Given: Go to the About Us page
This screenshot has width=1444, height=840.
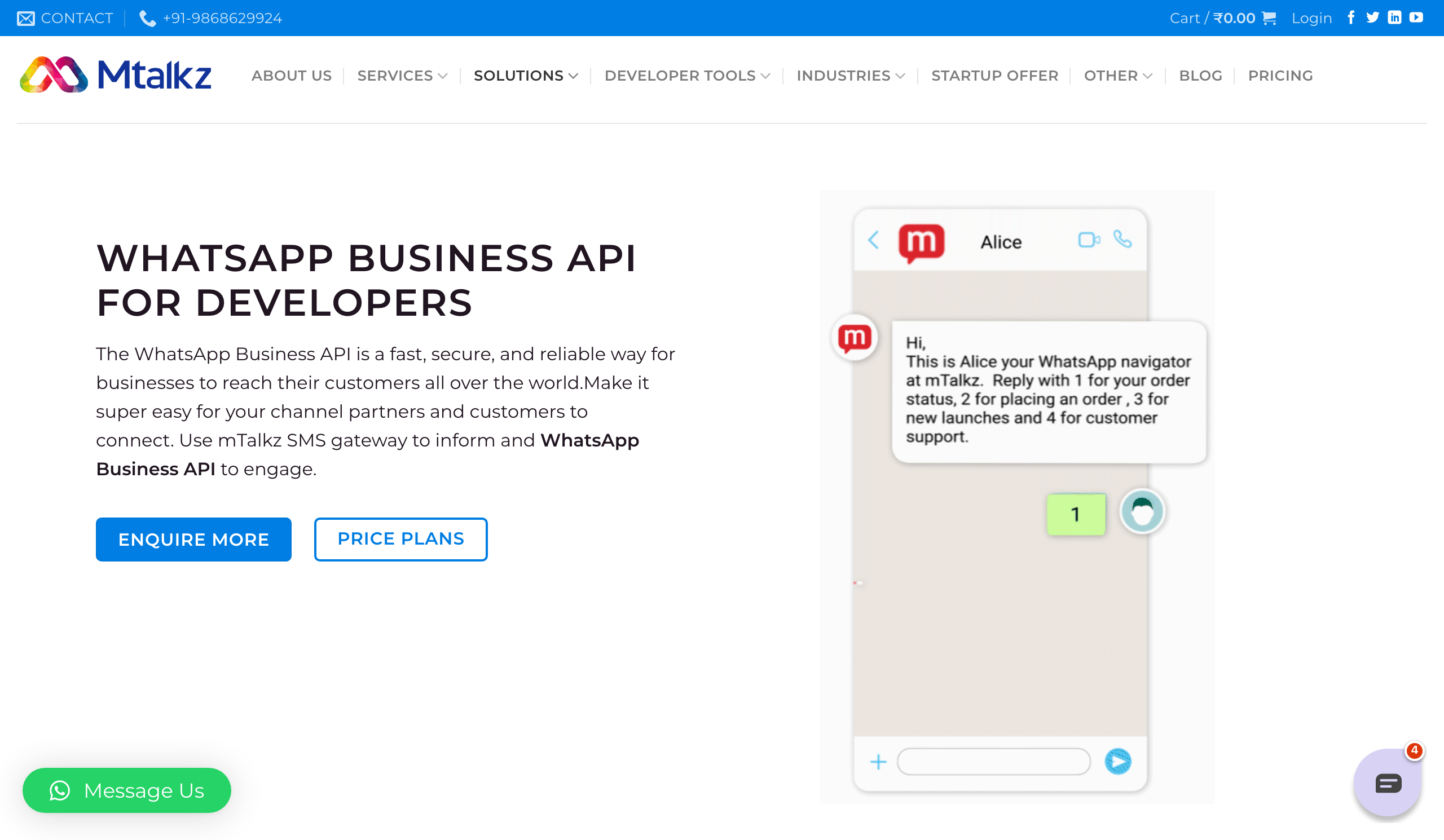Looking at the screenshot, I should [292, 76].
